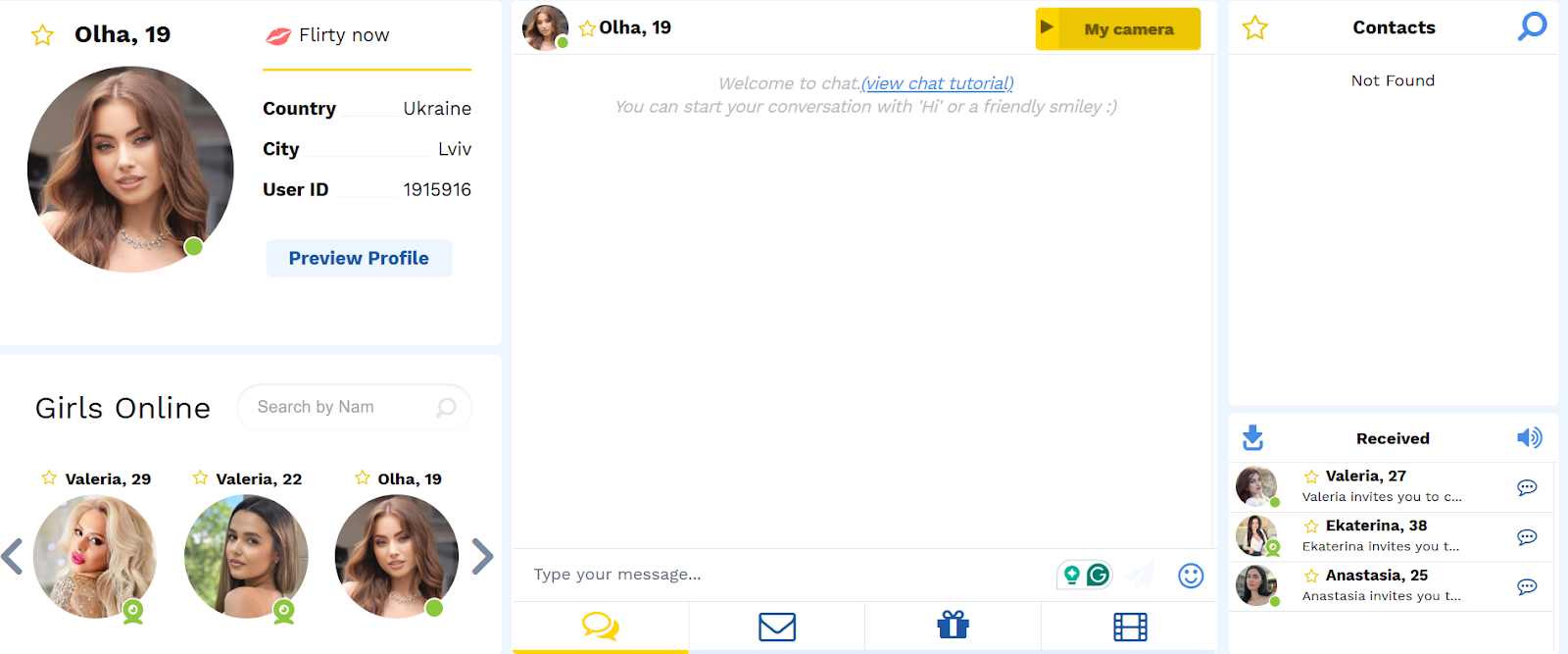Switch to the gift tab
1568x654 pixels.
953,626
